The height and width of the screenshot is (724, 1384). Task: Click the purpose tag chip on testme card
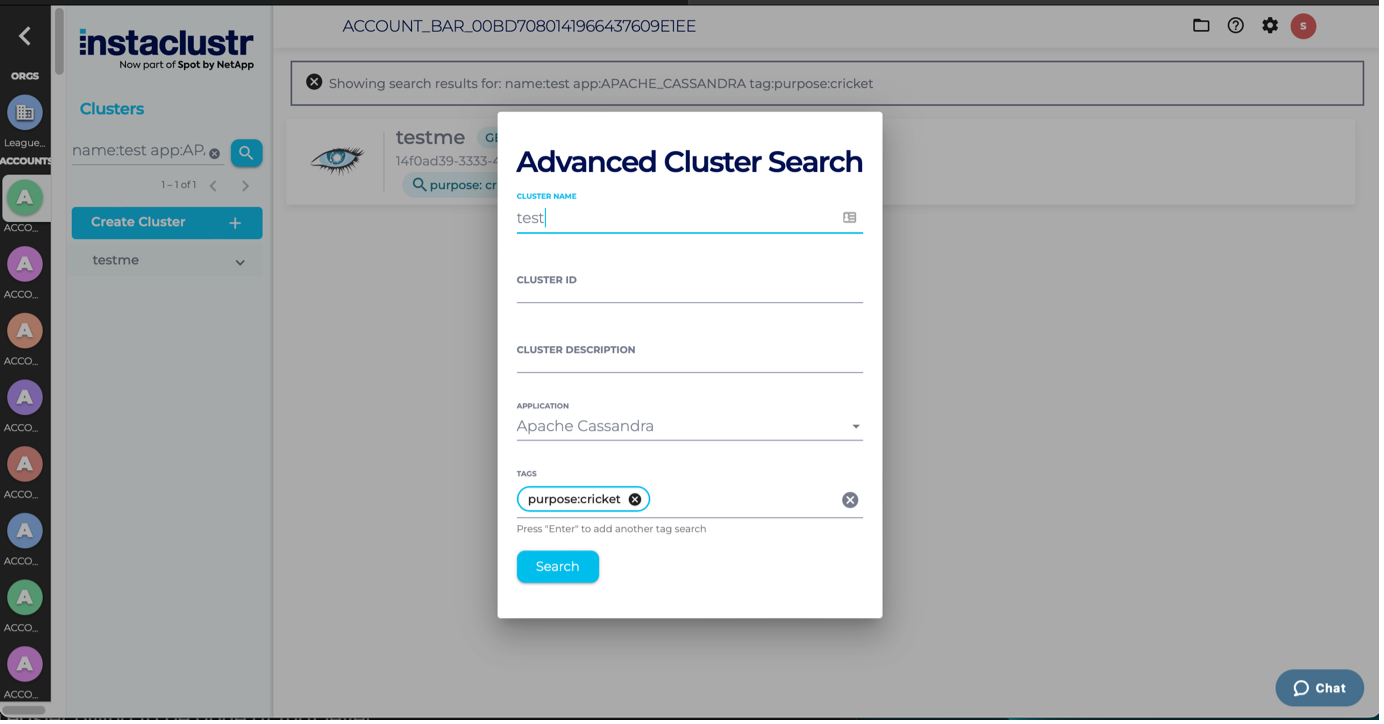(x=452, y=185)
